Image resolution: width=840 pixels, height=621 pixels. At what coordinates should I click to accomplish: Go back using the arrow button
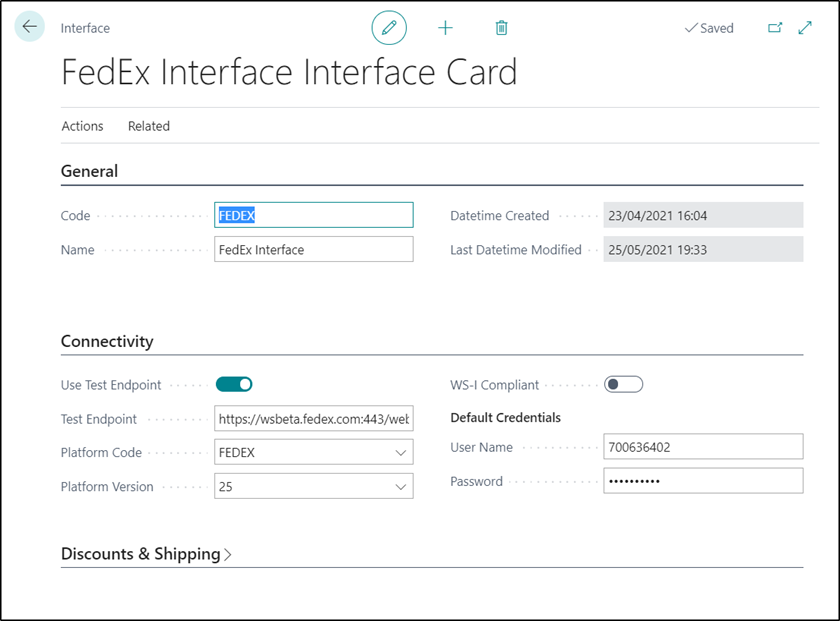pos(29,26)
